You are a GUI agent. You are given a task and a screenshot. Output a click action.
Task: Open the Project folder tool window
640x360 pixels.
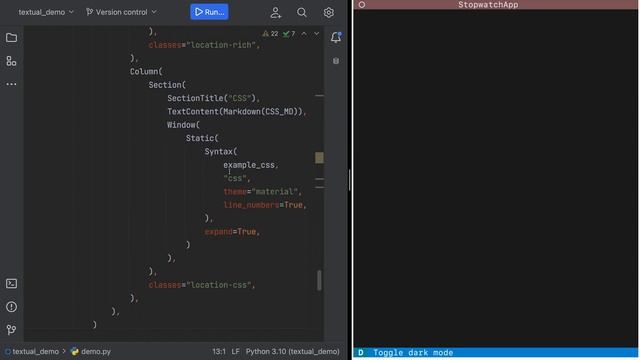[11, 38]
